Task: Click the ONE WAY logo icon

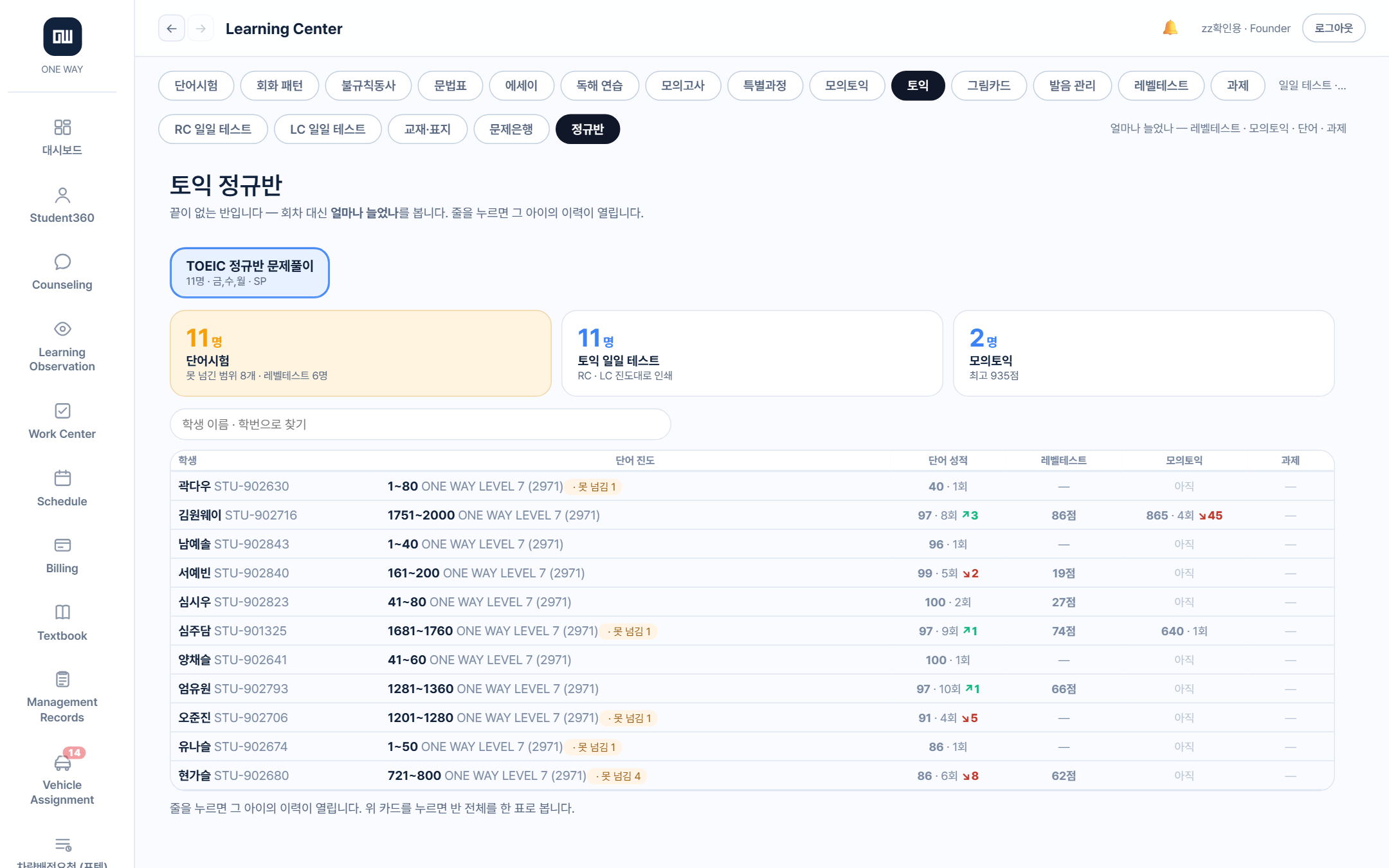Action: point(62,37)
